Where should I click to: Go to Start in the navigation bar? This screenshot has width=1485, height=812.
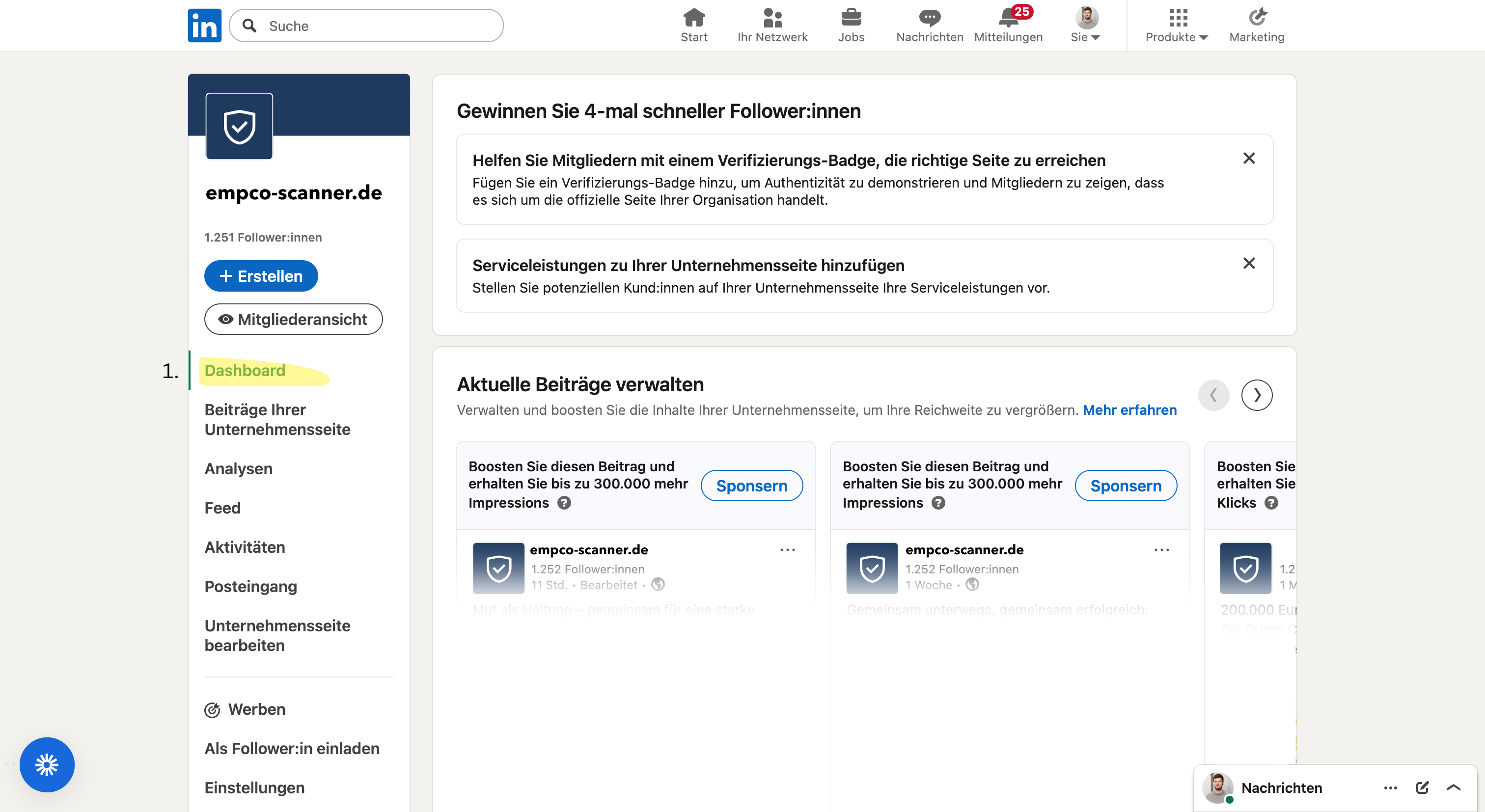pyautogui.click(x=693, y=26)
